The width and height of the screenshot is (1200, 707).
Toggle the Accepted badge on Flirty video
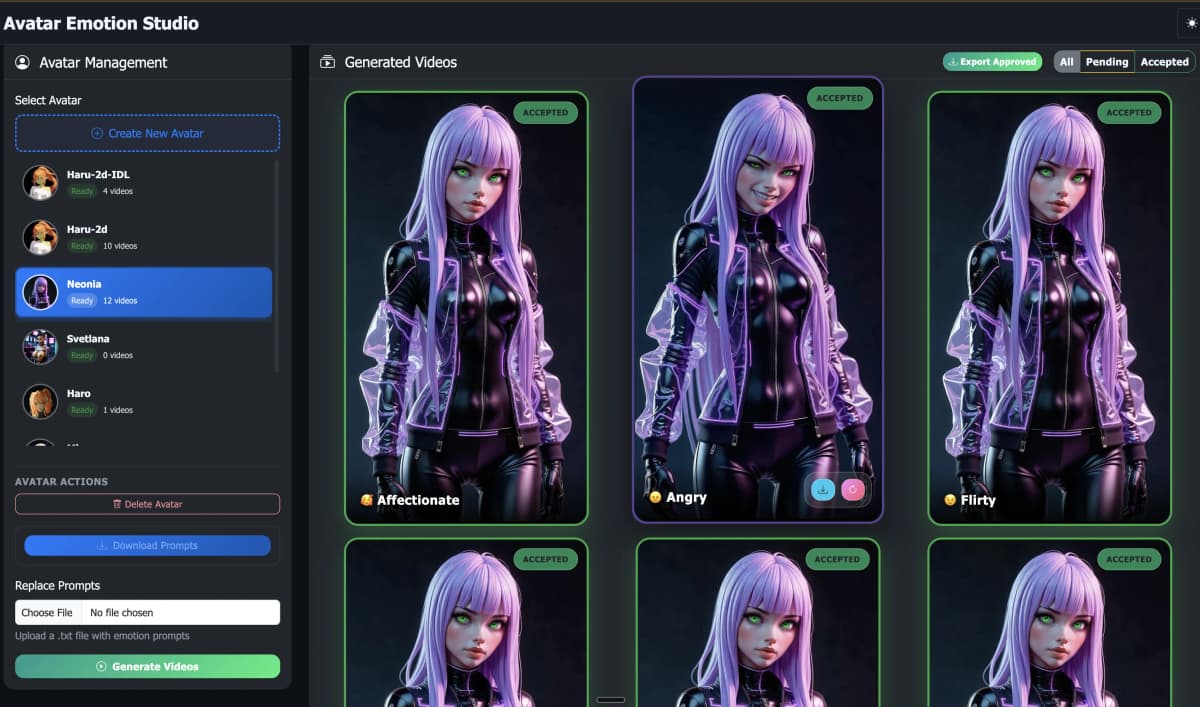tap(1129, 113)
